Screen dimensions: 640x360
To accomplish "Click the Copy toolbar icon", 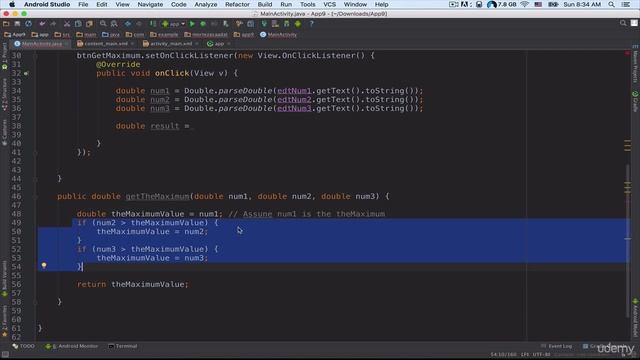I will click(x=78, y=24).
